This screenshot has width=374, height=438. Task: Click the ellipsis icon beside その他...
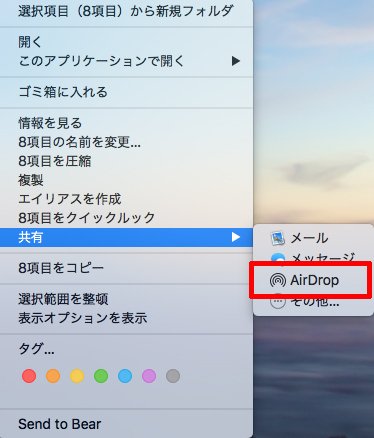tap(278, 302)
